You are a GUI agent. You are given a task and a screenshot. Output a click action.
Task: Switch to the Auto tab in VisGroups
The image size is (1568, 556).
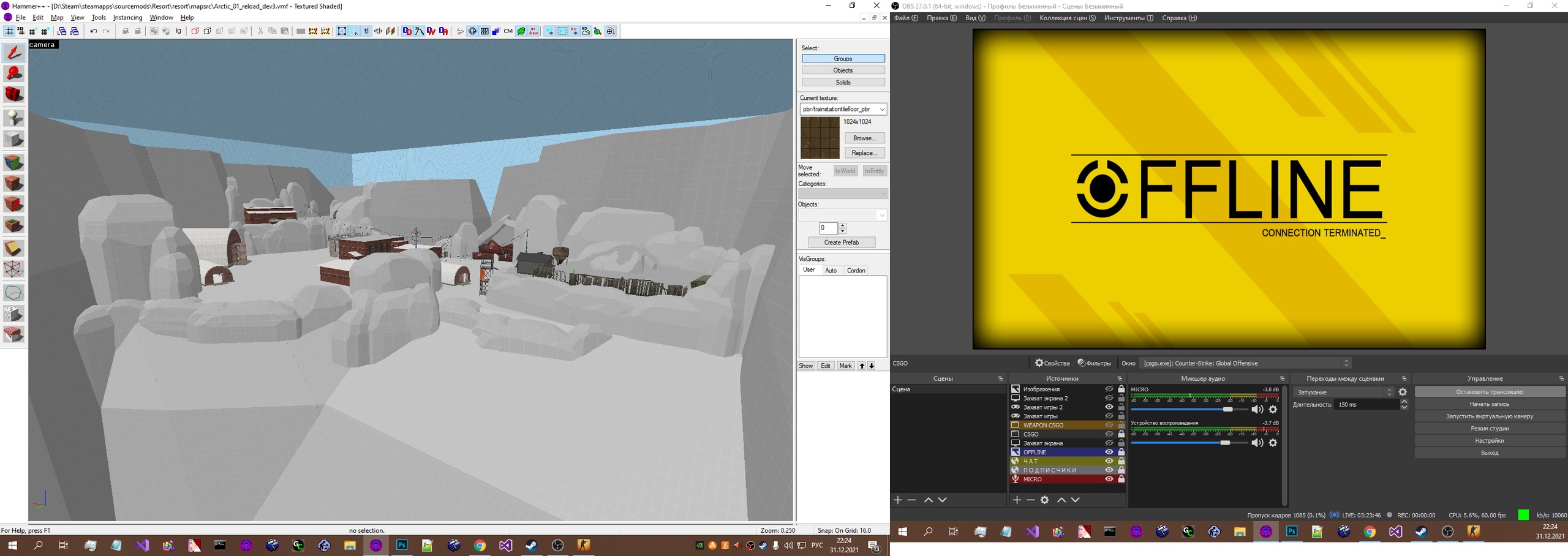tap(831, 271)
